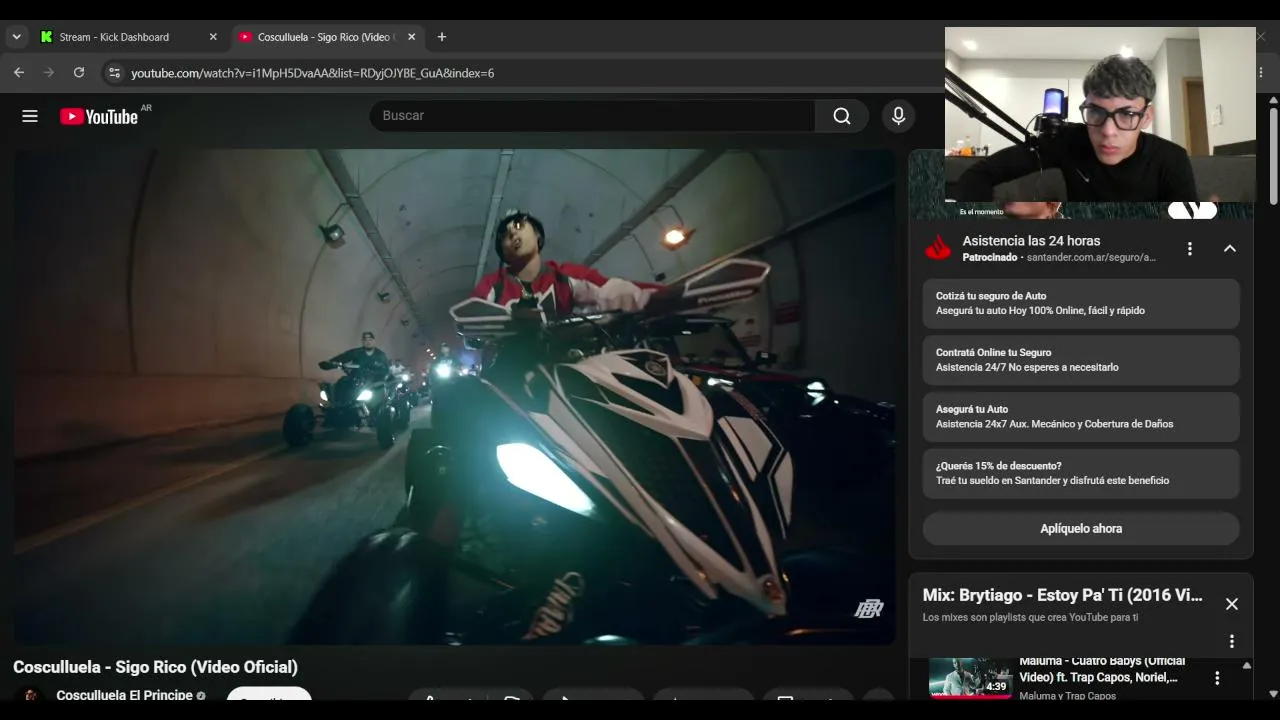Image resolution: width=1280 pixels, height=720 pixels.
Task: Open the santander.com.ar ad link
Action: coord(1091,258)
